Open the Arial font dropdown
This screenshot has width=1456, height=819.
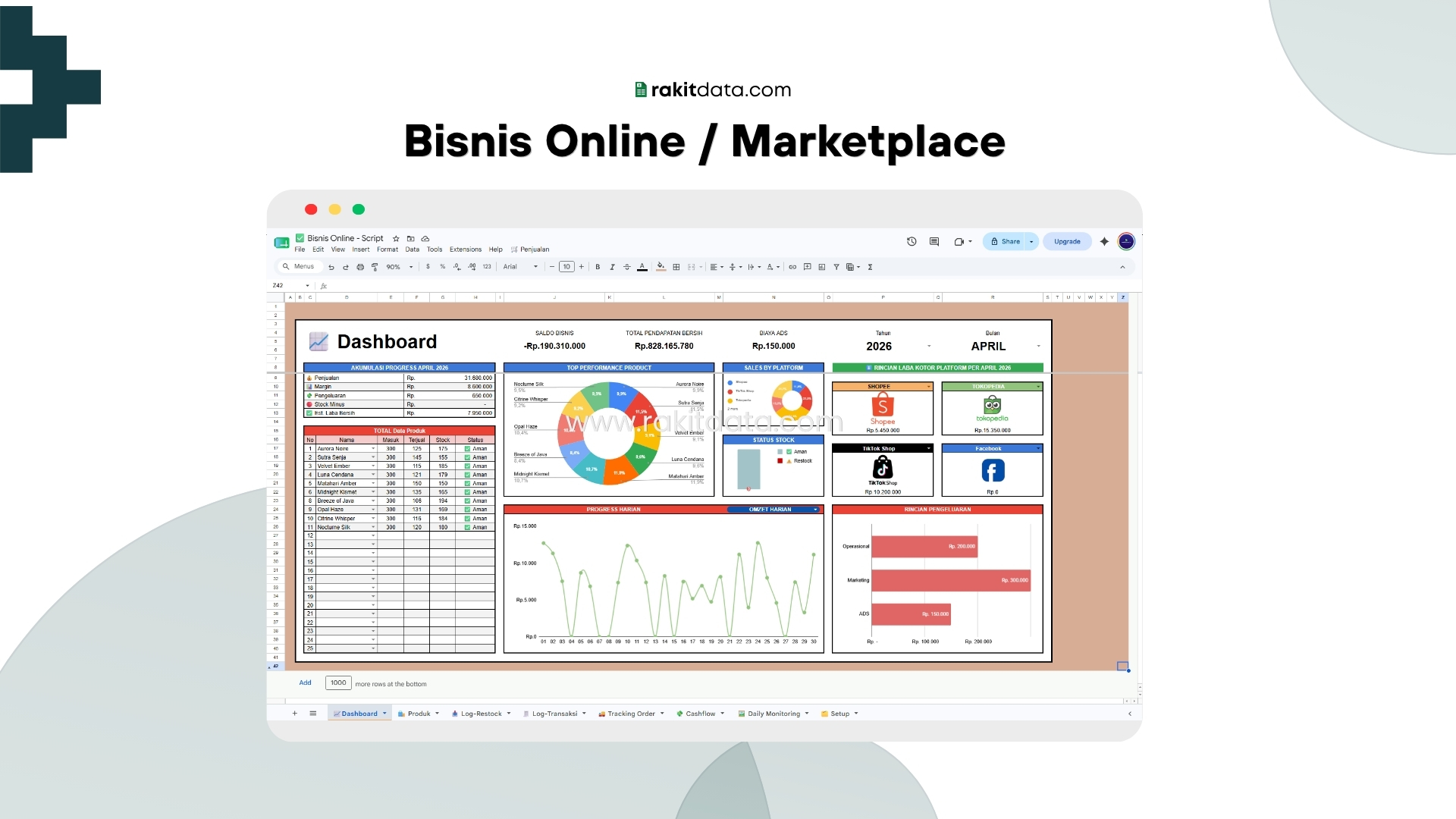(520, 267)
